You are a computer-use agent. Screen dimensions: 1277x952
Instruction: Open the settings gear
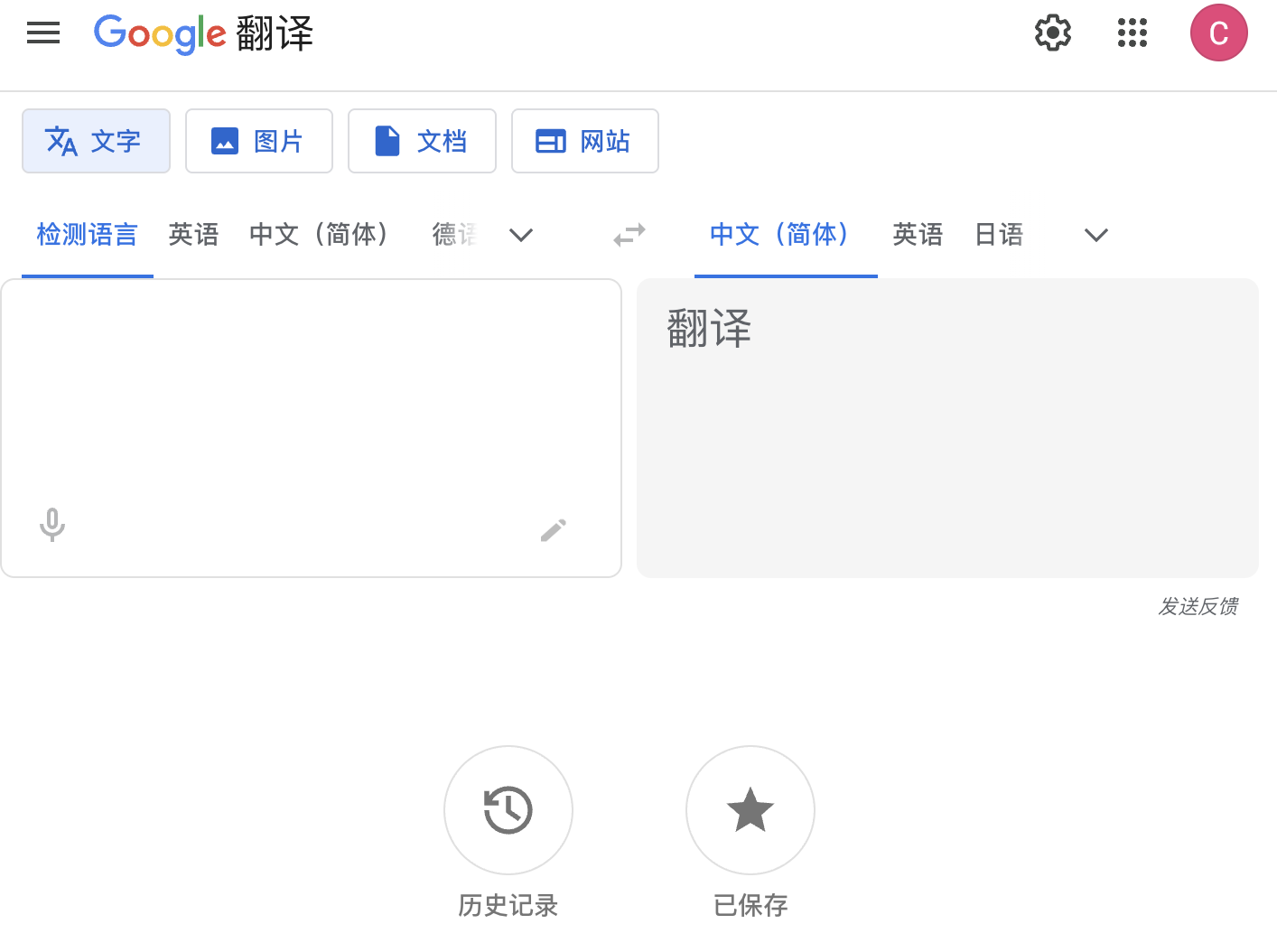tap(1052, 33)
